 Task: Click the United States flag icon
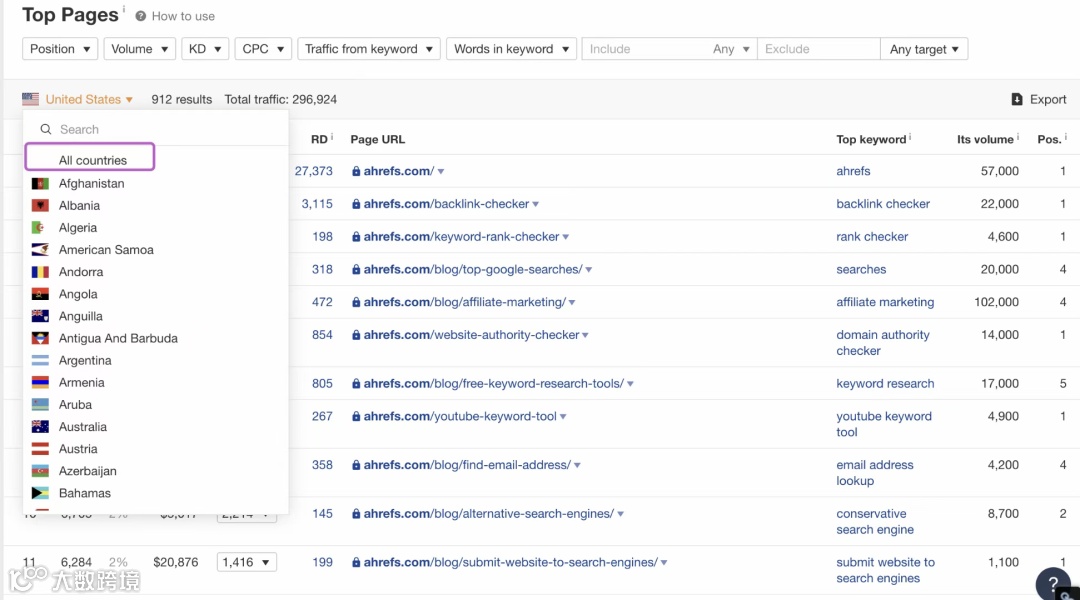pos(31,99)
